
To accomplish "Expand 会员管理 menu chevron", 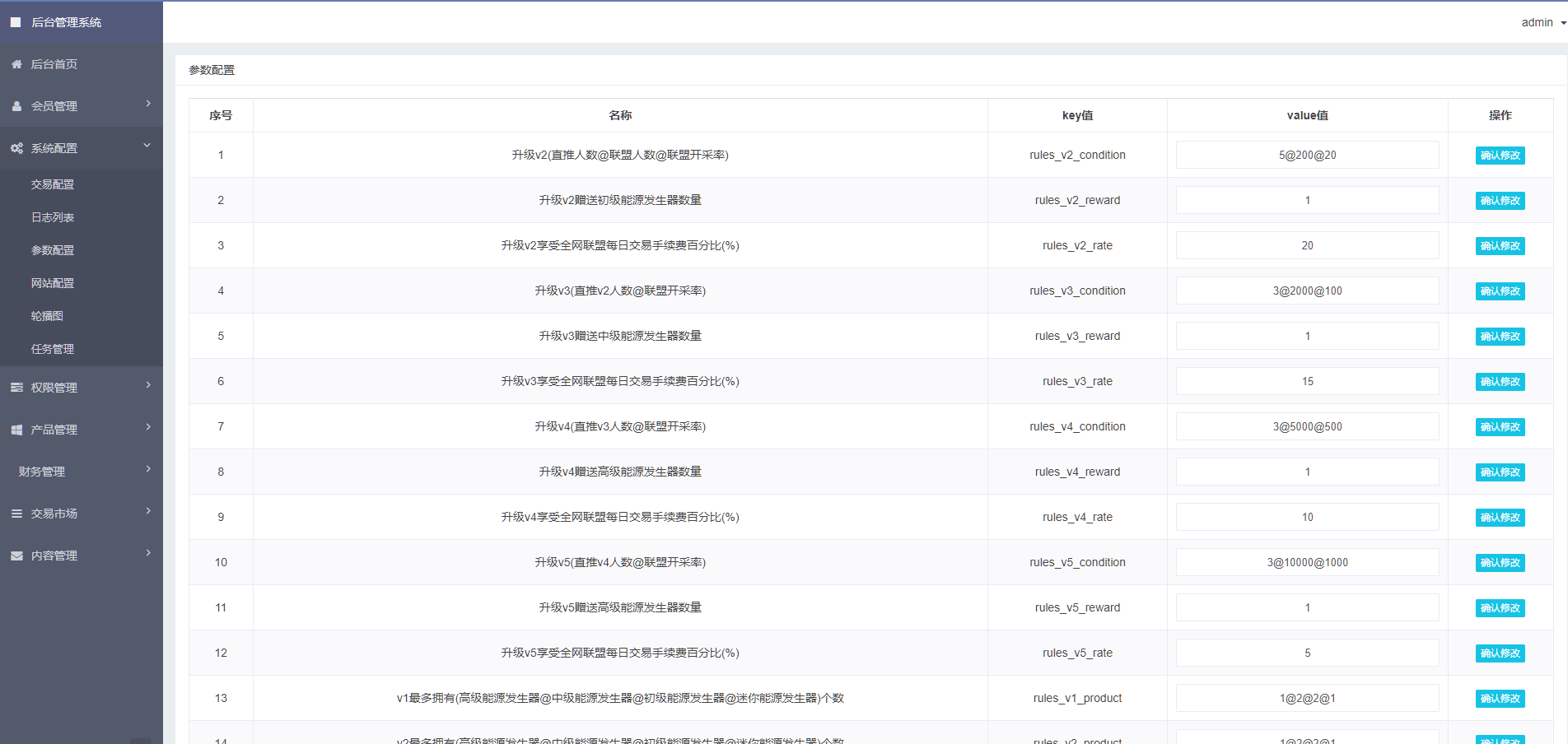I will pos(148,104).
